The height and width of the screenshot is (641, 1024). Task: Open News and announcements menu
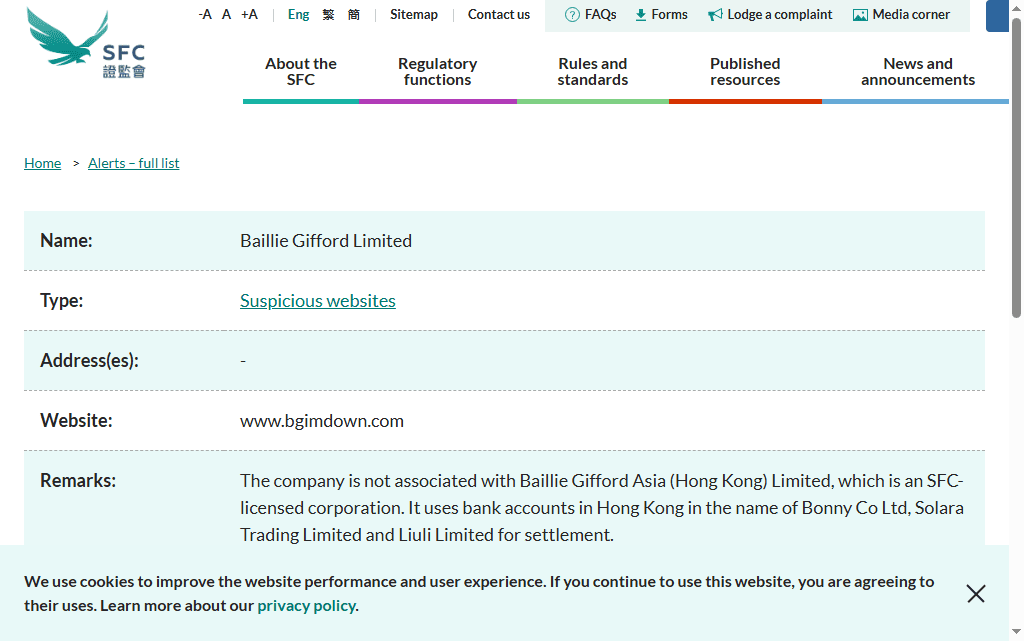[918, 72]
